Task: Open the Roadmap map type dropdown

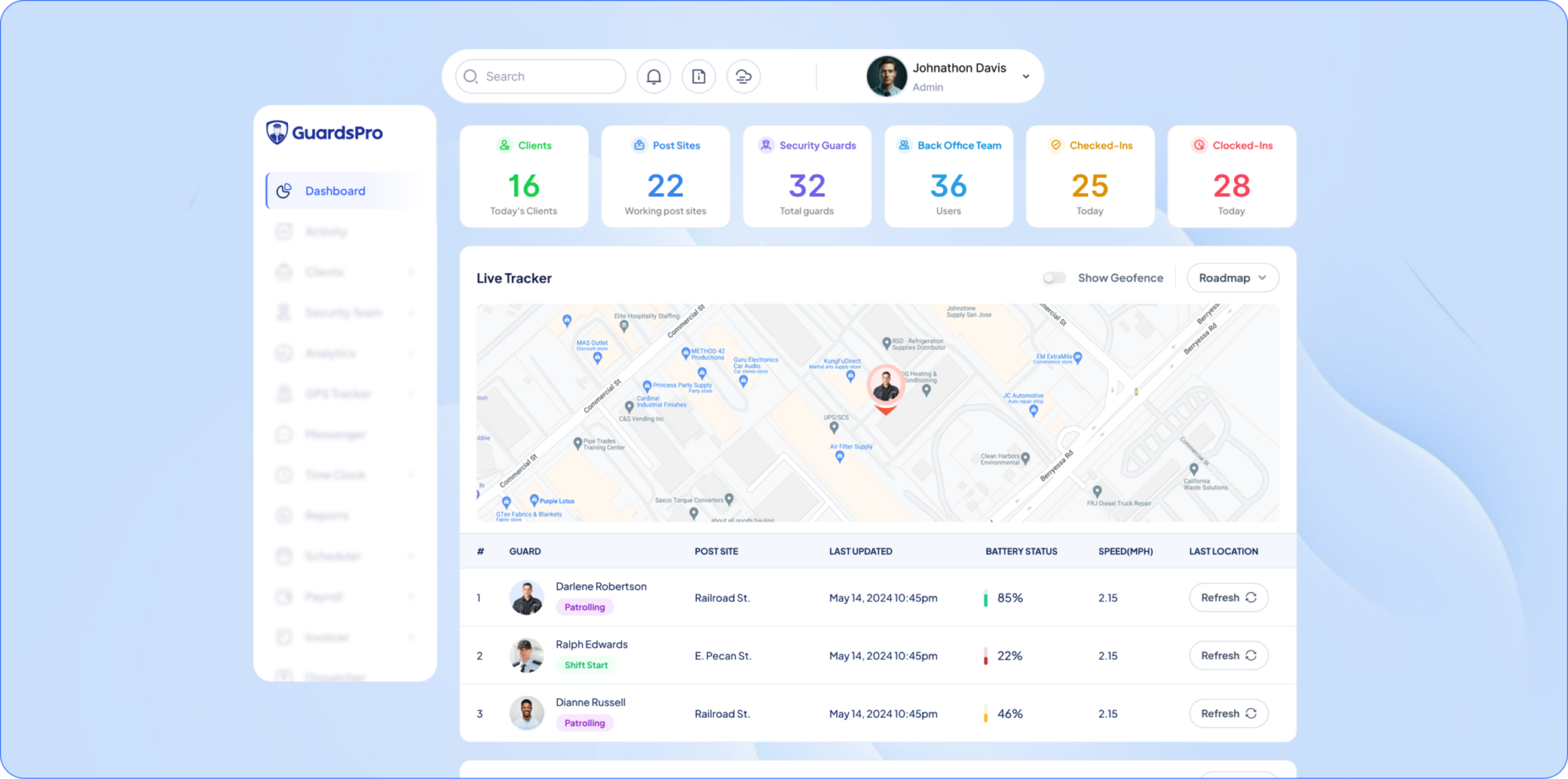Action: [1232, 278]
